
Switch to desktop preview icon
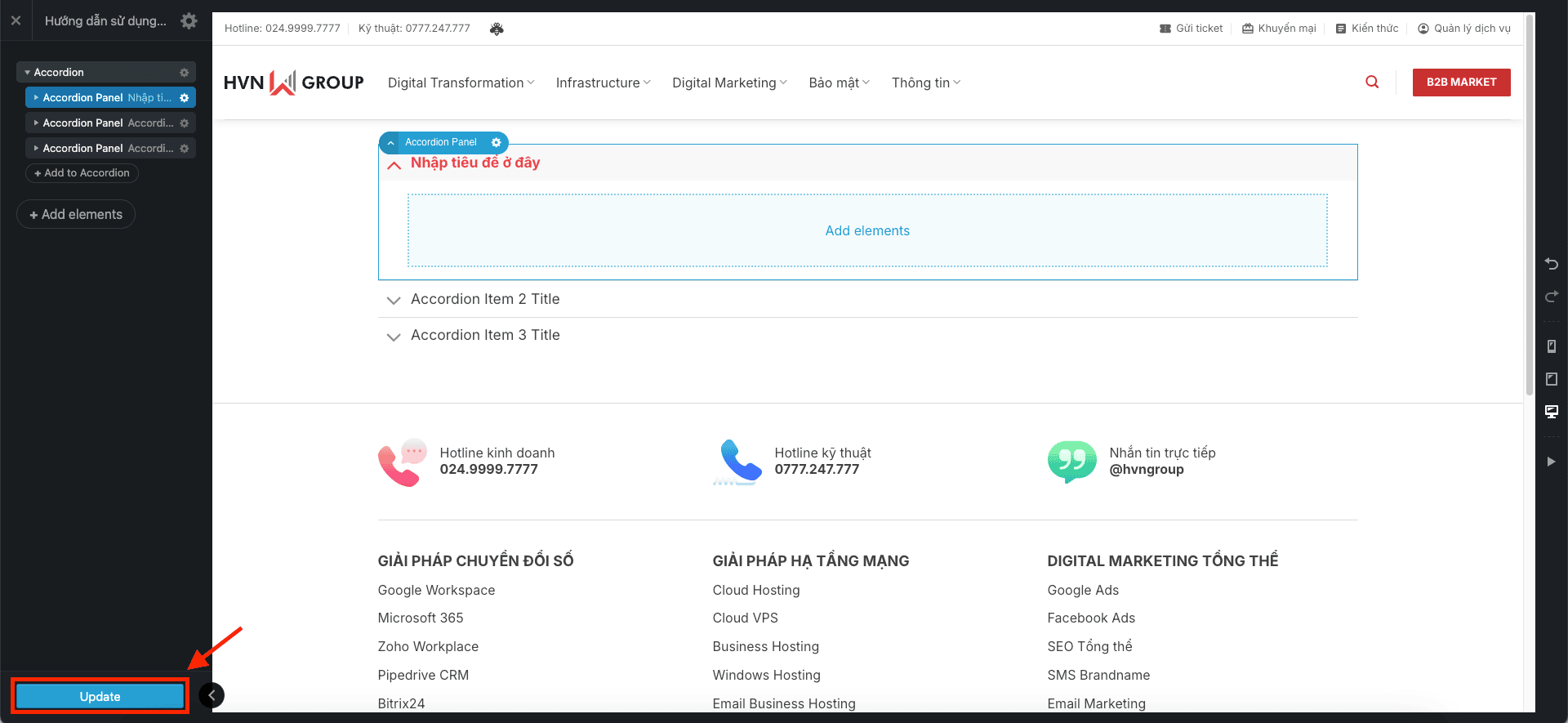1551,412
